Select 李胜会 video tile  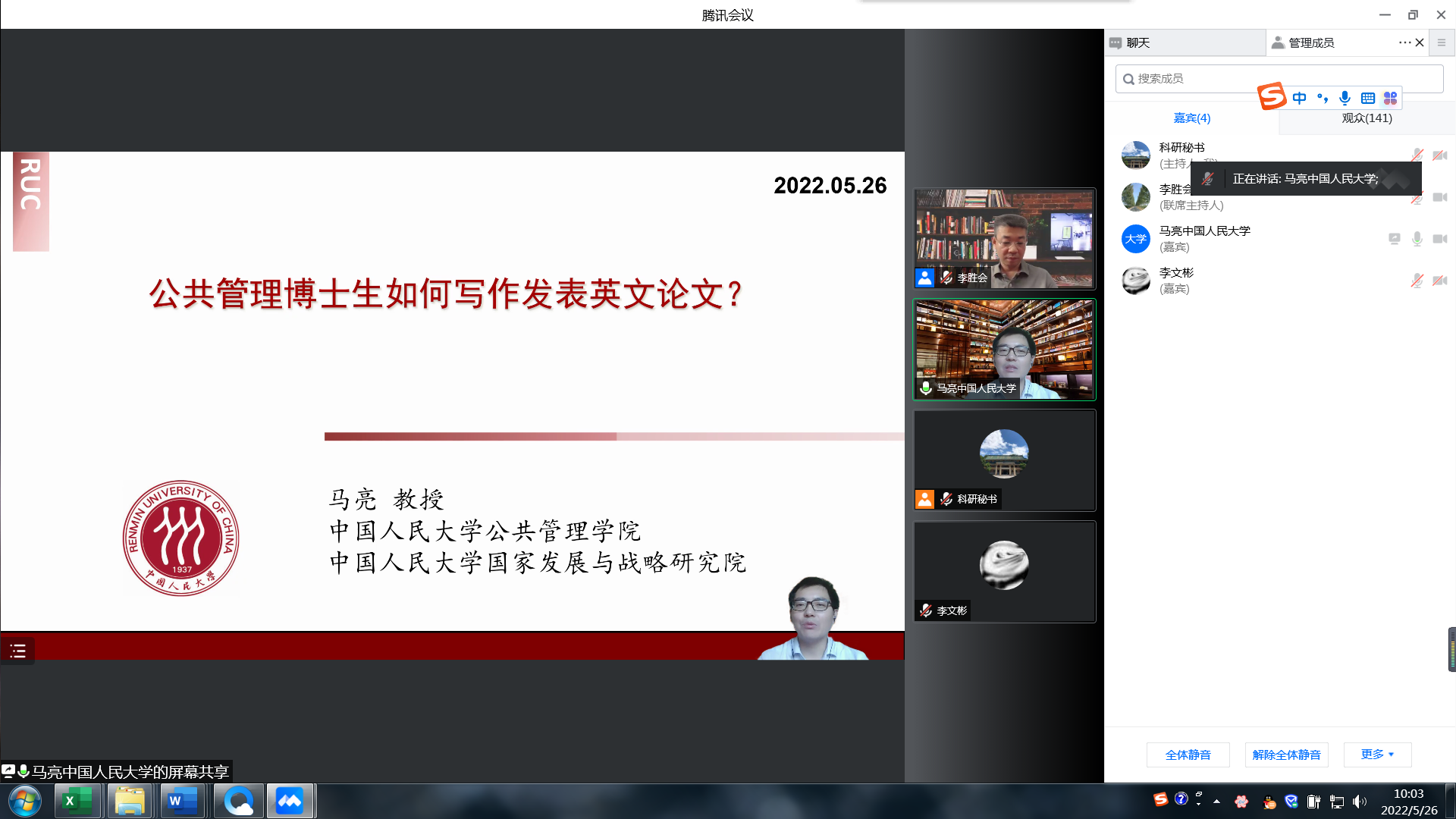[x=1004, y=238]
